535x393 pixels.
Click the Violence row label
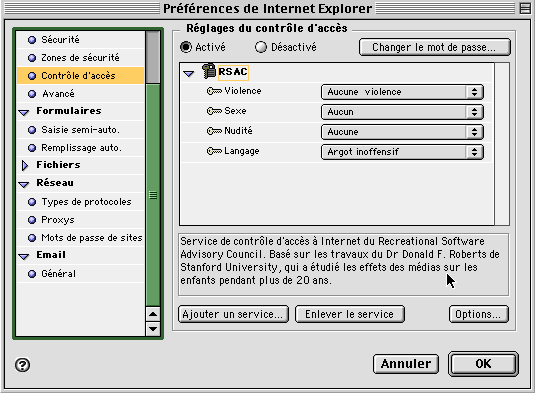click(x=243, y=91)
